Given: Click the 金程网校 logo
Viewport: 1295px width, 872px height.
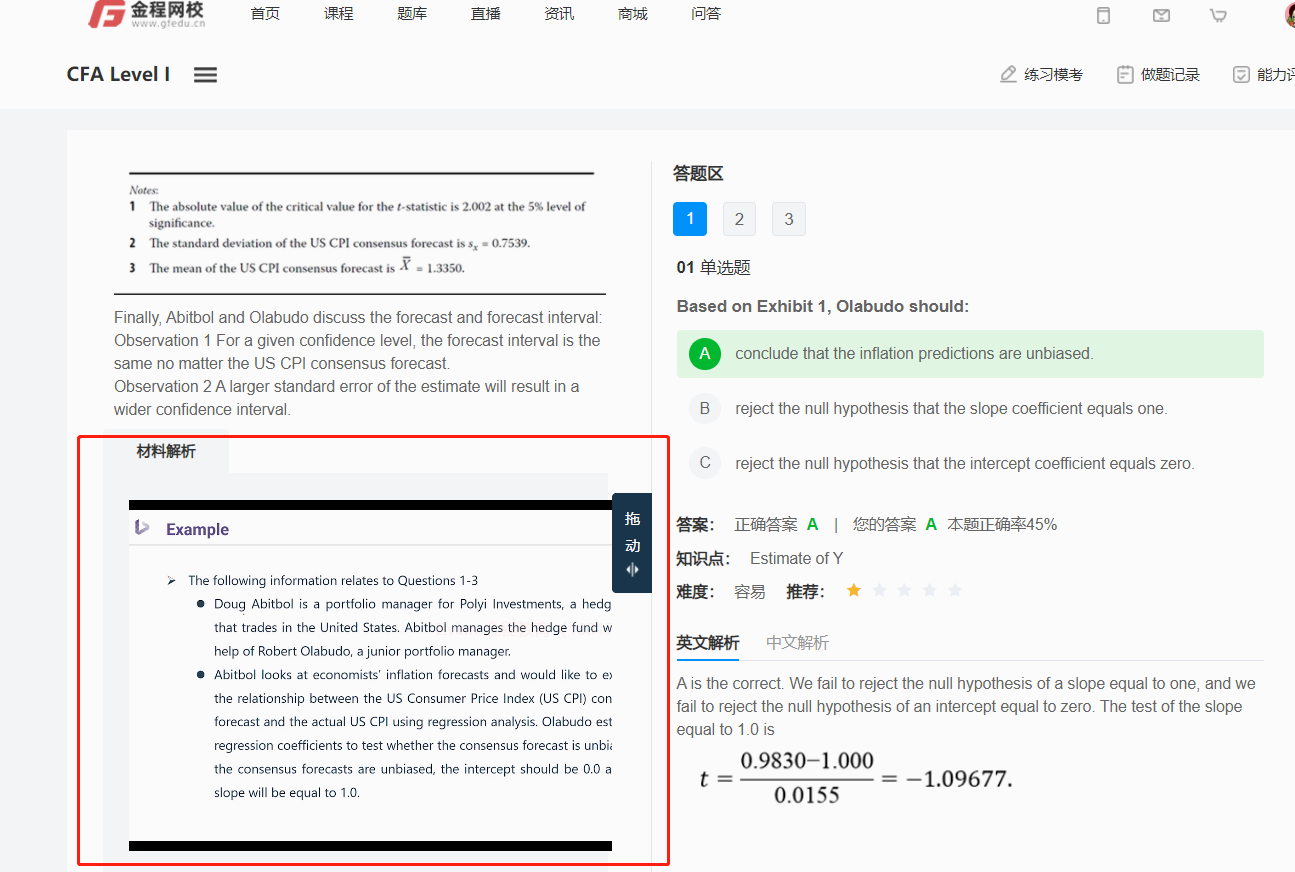Looking at the screenshot, I should pos(146,14).
